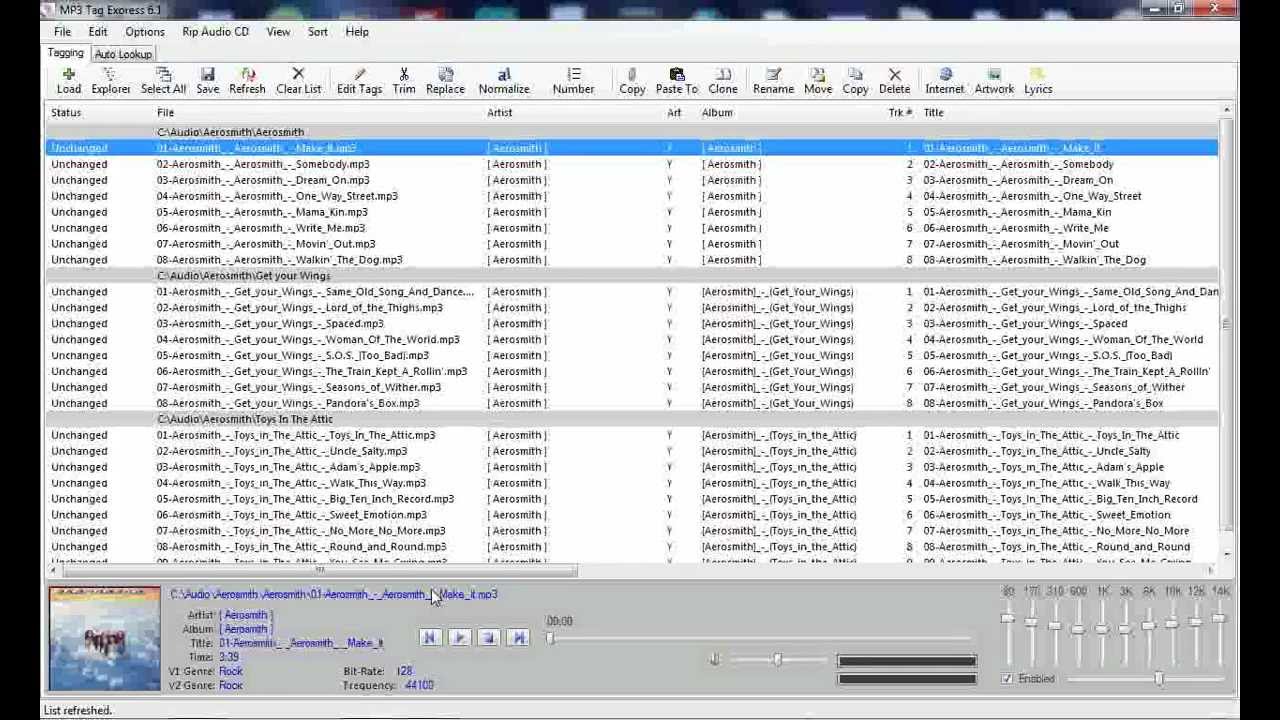Click the C:\Audio\Aerosmith\Get your Wings group header
This screenshot has height=720, width=1280.
pos(632,276)
